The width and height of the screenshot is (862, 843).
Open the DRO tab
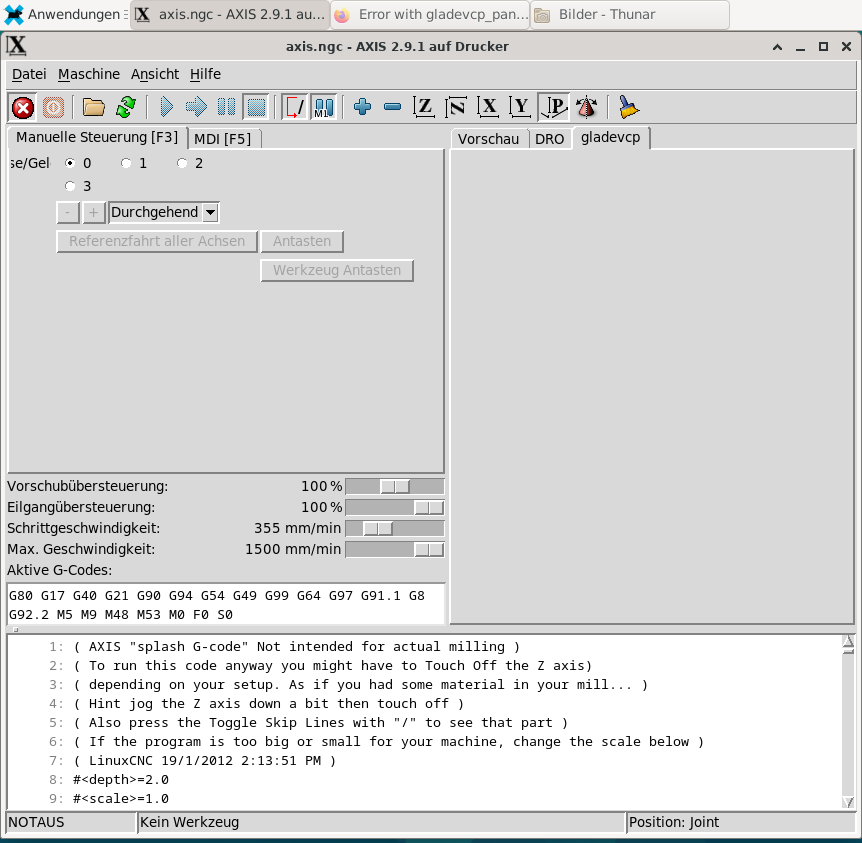pos(550,139)
